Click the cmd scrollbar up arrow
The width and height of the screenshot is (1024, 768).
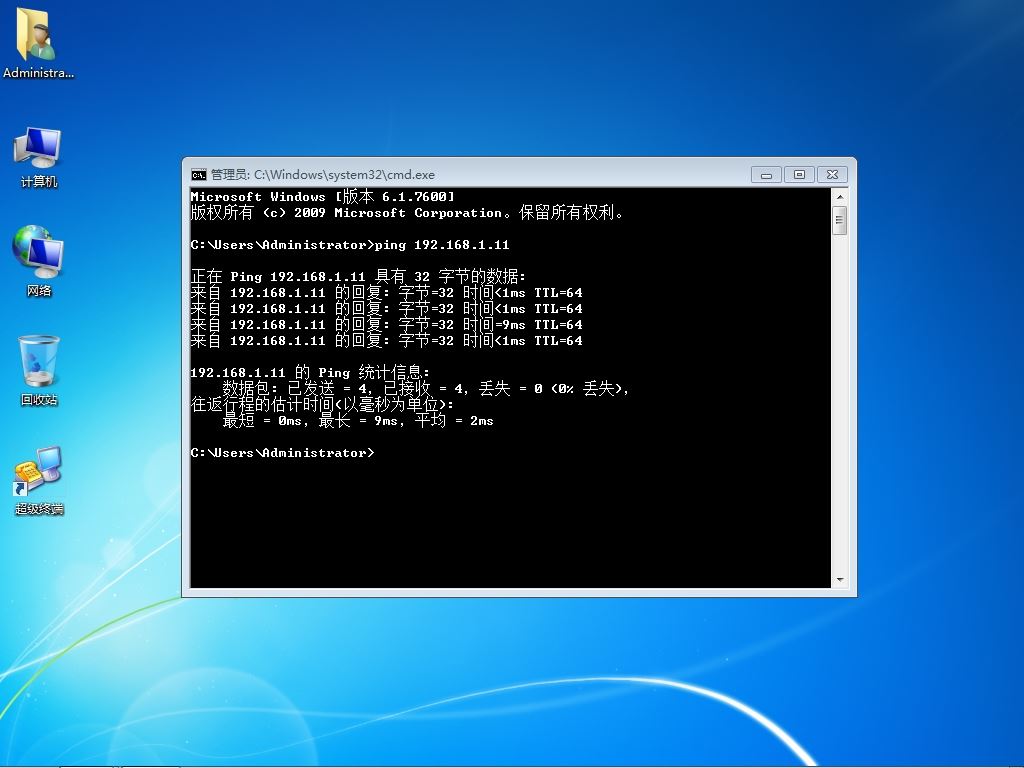[x=840, y=197]
